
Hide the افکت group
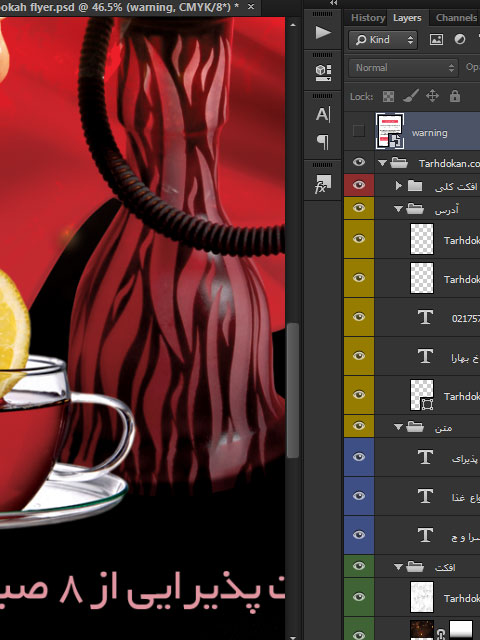359,566
